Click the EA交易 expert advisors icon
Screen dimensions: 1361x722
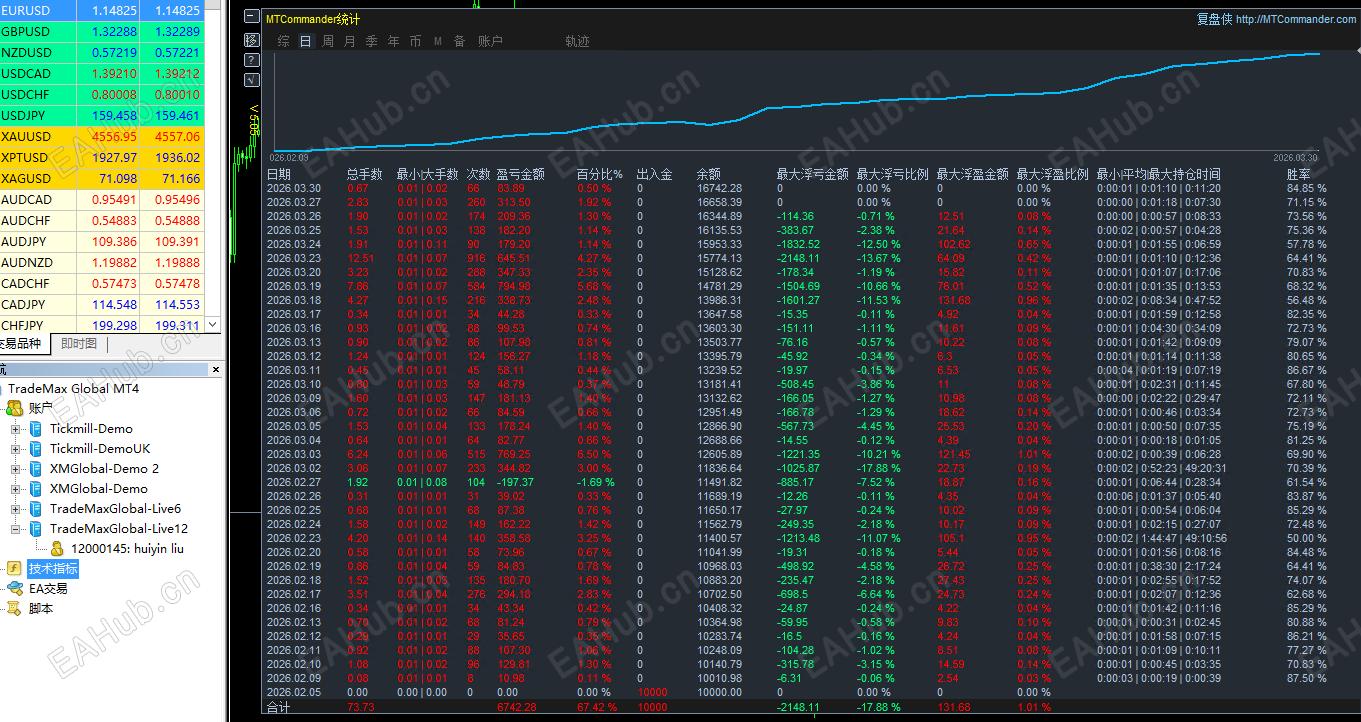point(15,588)
